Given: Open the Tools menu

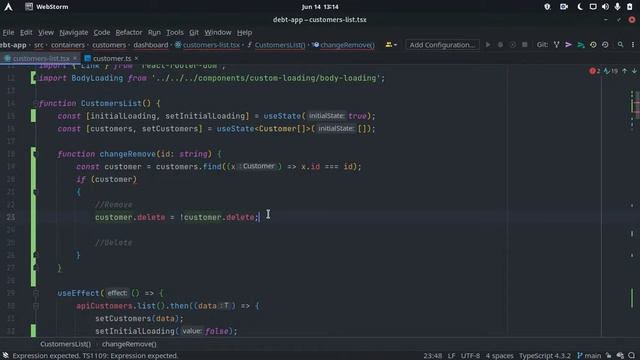Looking at the screenshot, I should click(x=175, y=32).
